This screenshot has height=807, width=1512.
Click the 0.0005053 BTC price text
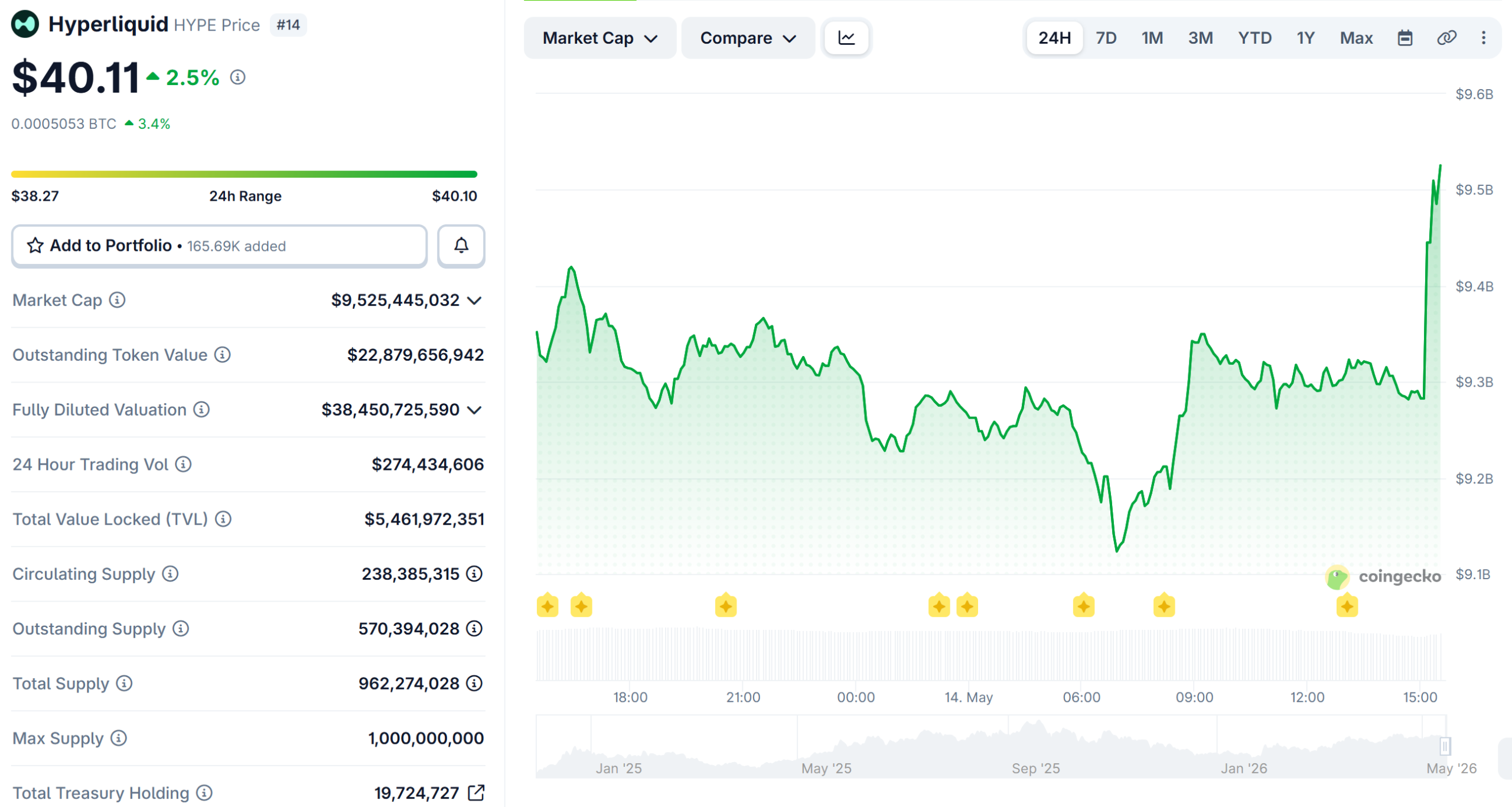tap(64, 123)
